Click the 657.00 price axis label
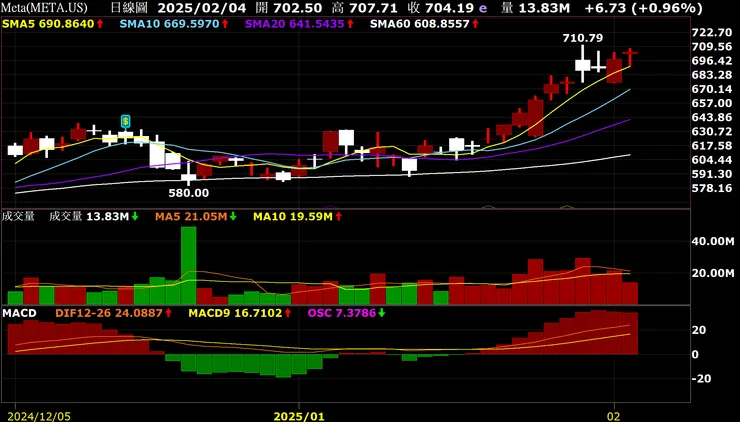The image size is (740, 422). [x=712, y=103]
